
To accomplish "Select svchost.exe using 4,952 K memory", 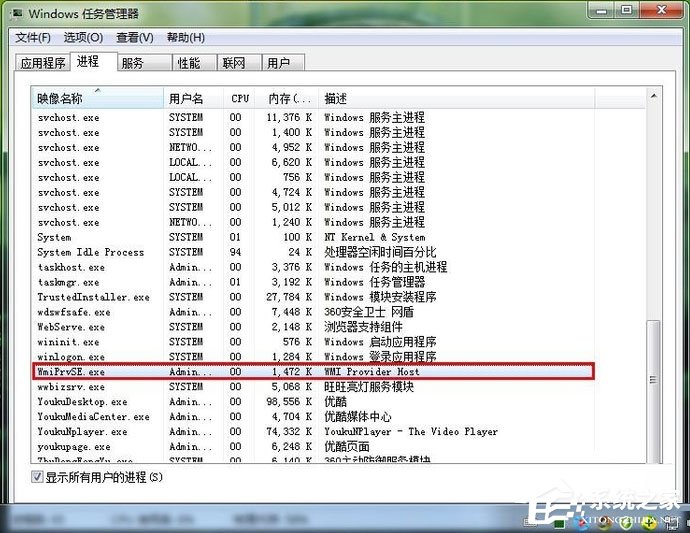I will pos(313,147).
